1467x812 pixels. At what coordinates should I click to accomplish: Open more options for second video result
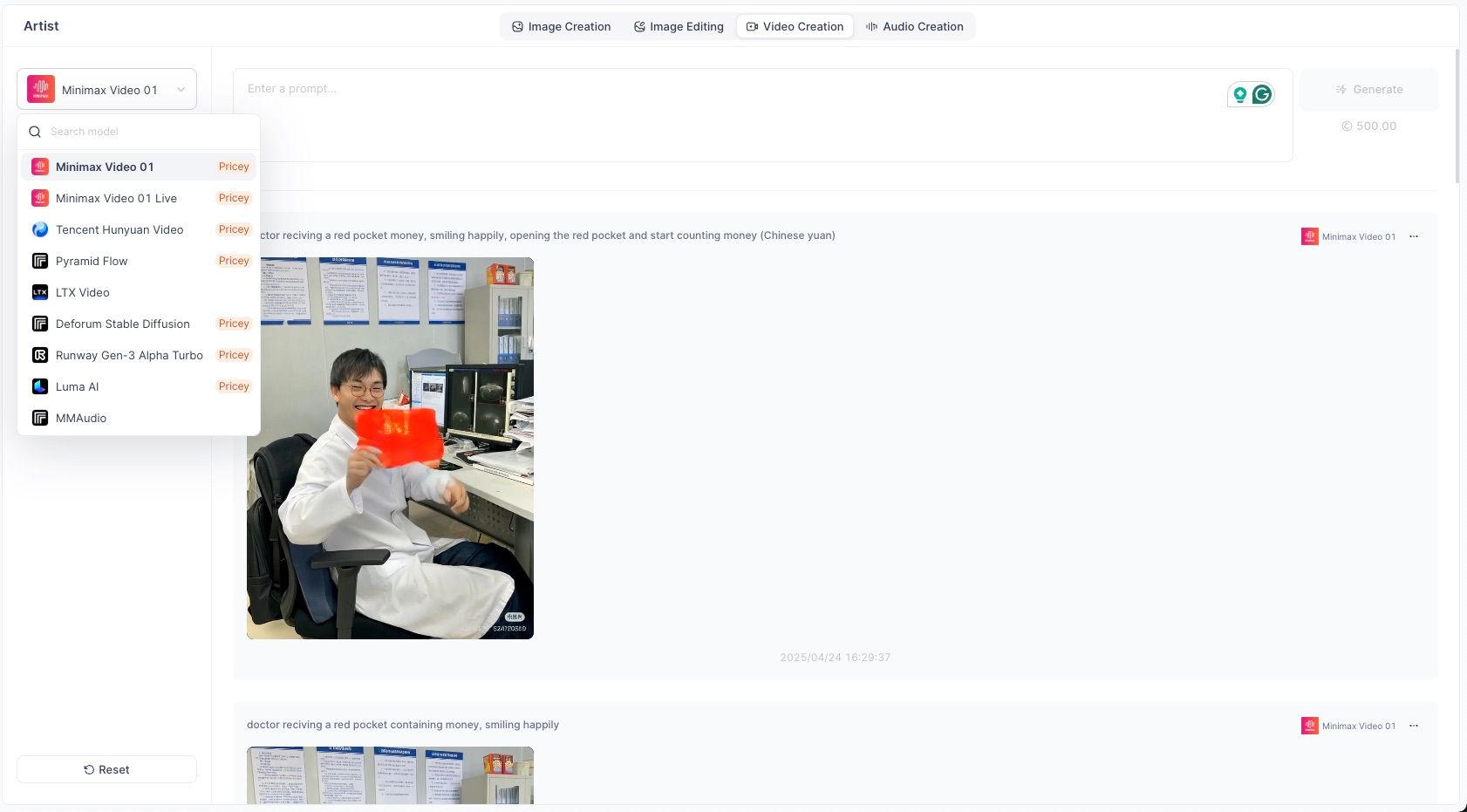pyautogui.click(x=1414, y=726)
